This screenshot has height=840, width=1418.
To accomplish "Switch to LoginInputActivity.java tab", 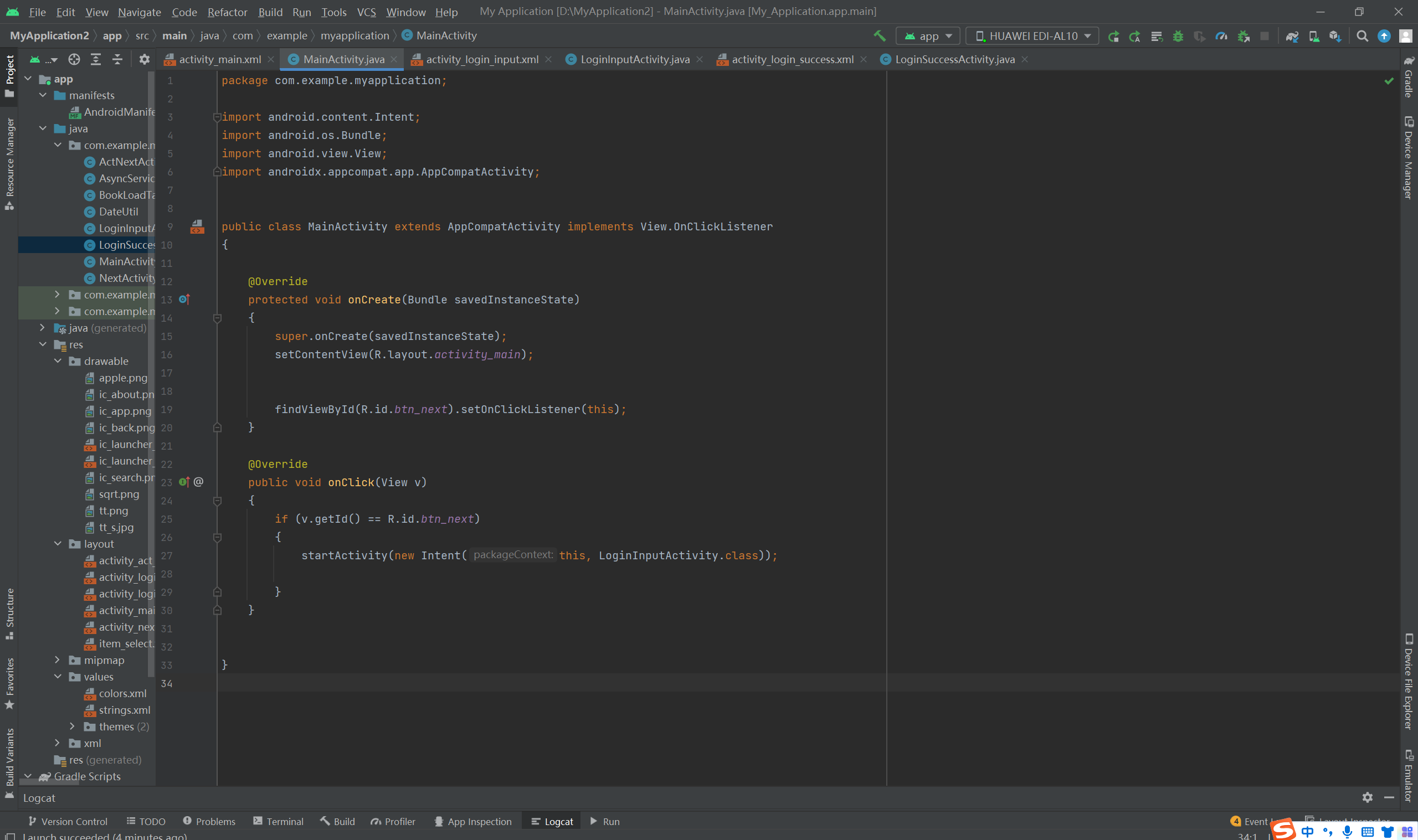I will tap(635, 59).
